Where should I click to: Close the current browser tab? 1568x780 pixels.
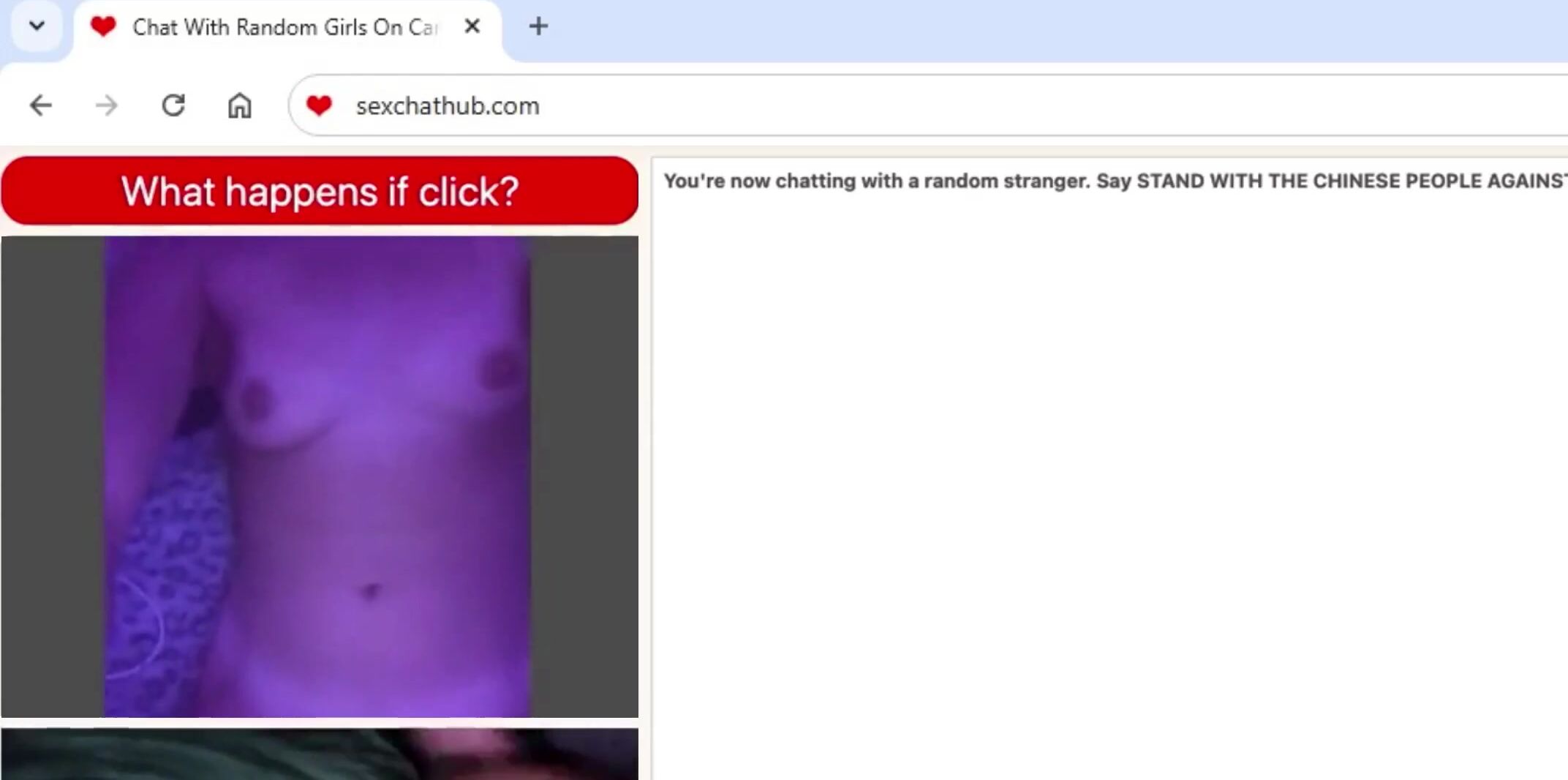tap(472, 27)
